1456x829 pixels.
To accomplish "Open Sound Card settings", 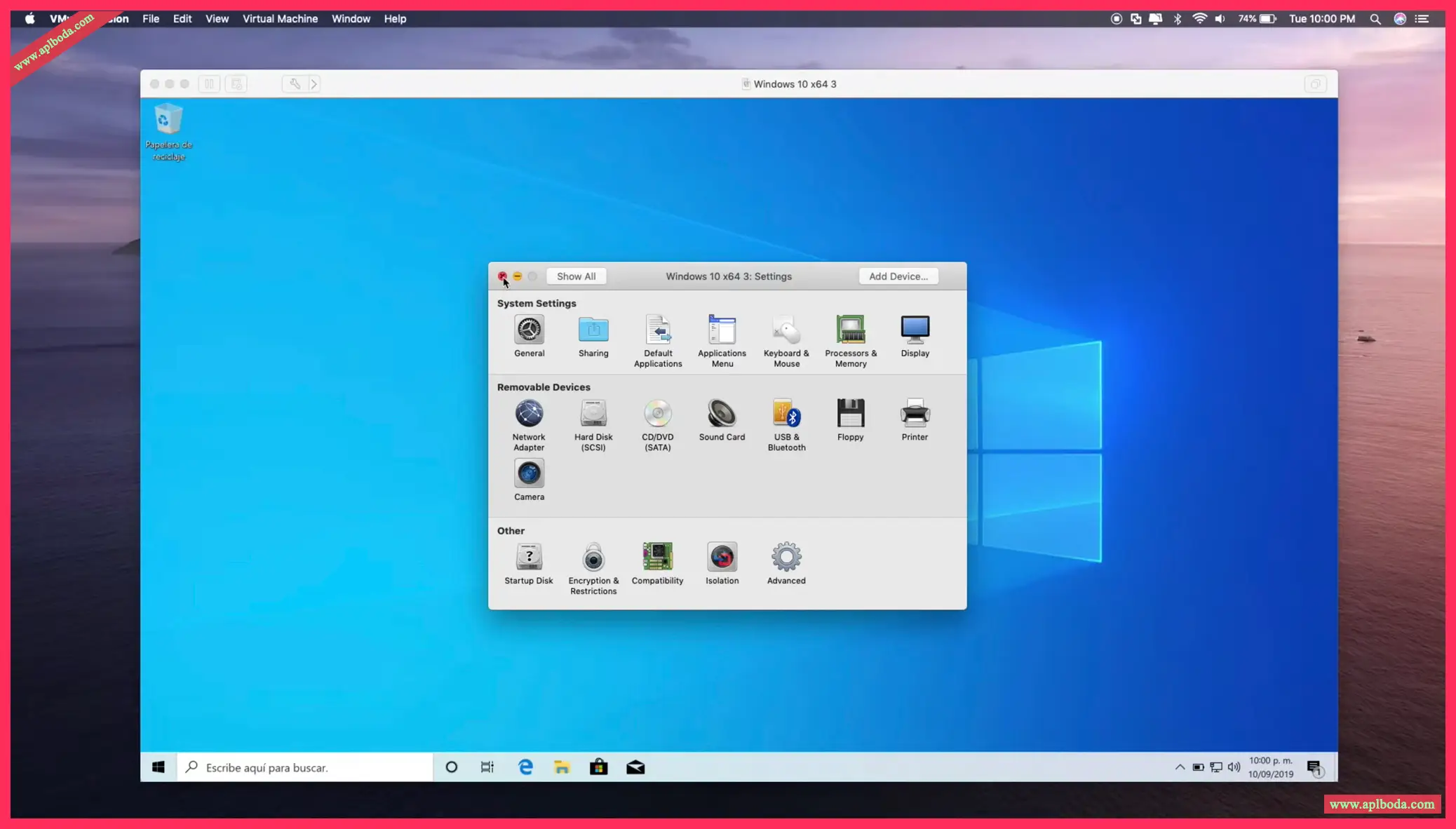I will [722, 420].
